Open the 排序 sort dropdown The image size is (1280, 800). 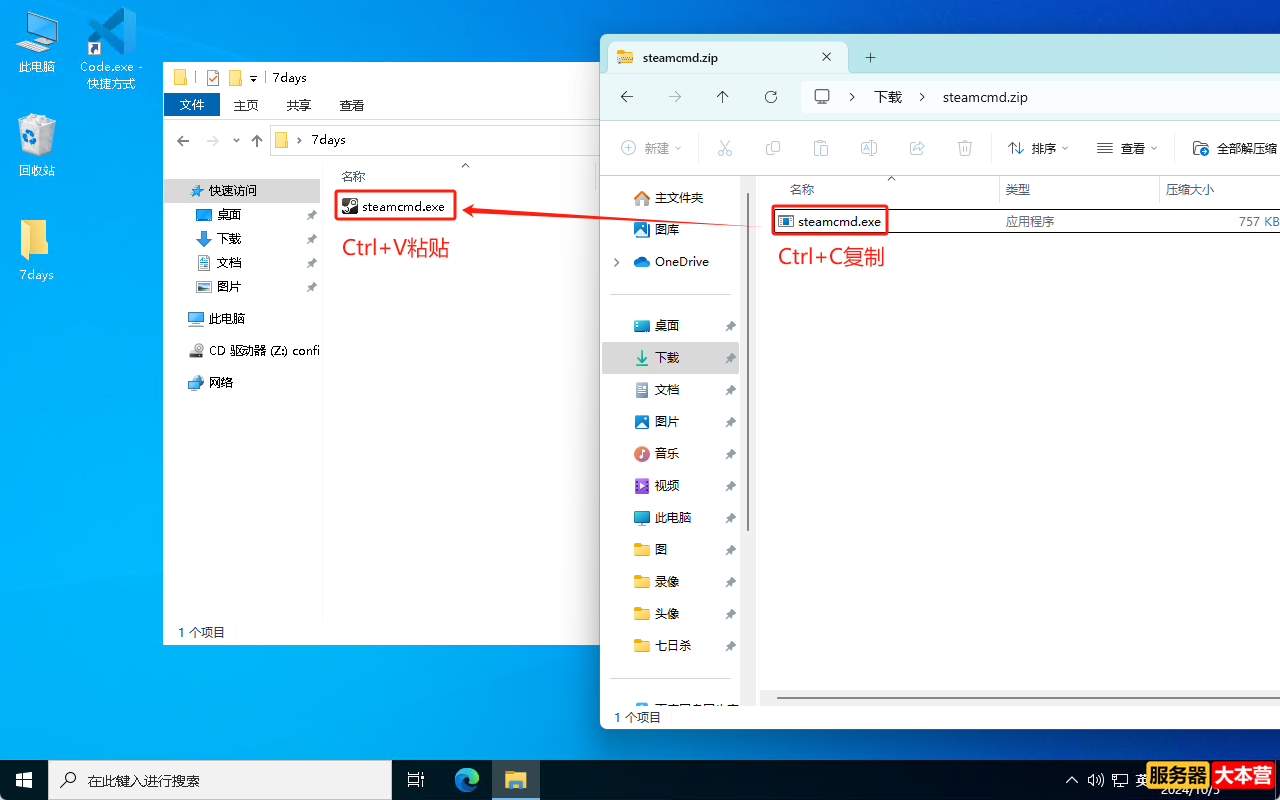[1039, 148]
